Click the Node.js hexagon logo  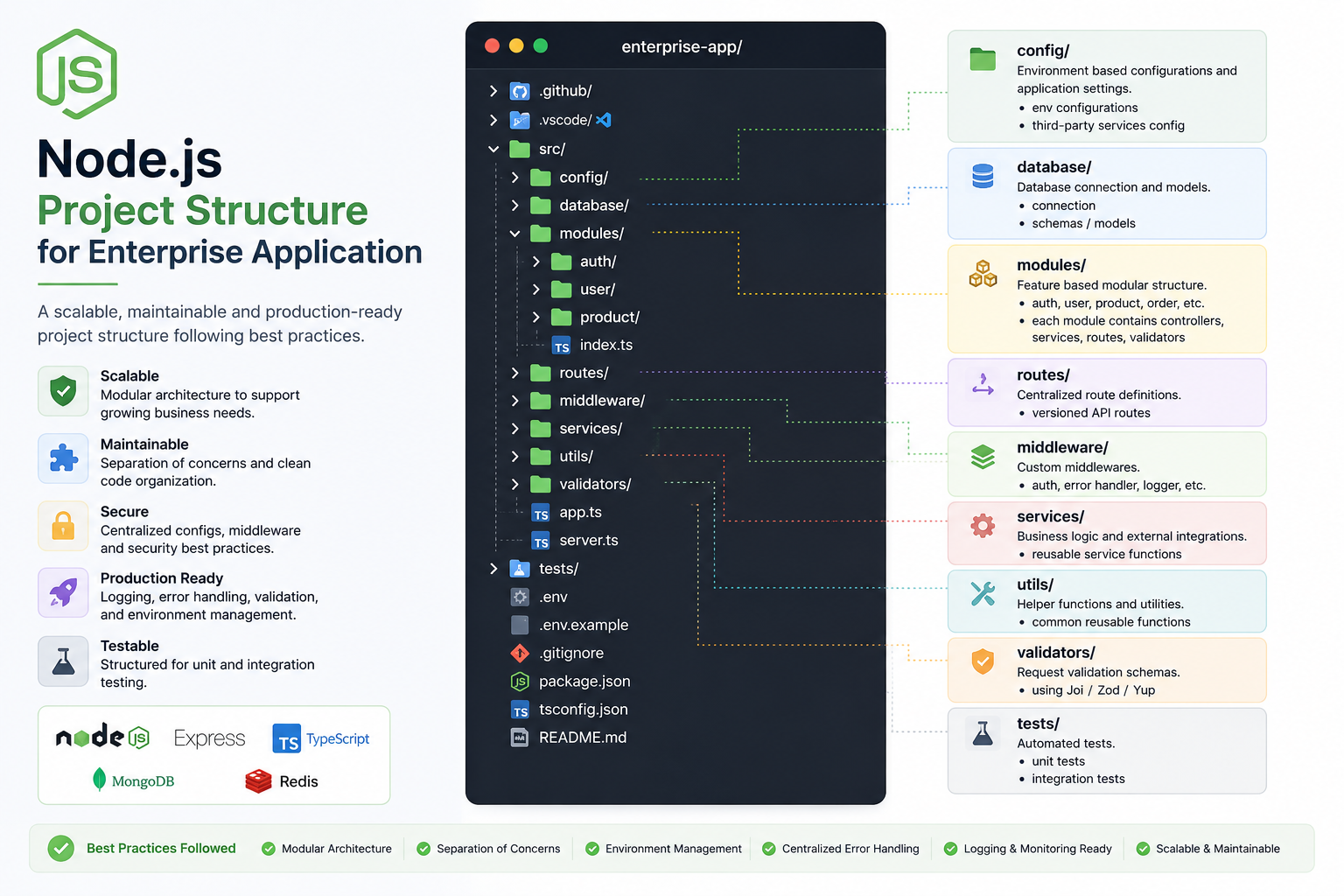coord(77,73)
